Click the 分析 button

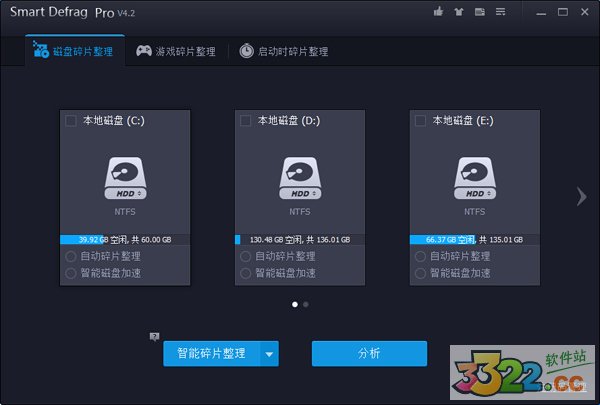point(369,354)
